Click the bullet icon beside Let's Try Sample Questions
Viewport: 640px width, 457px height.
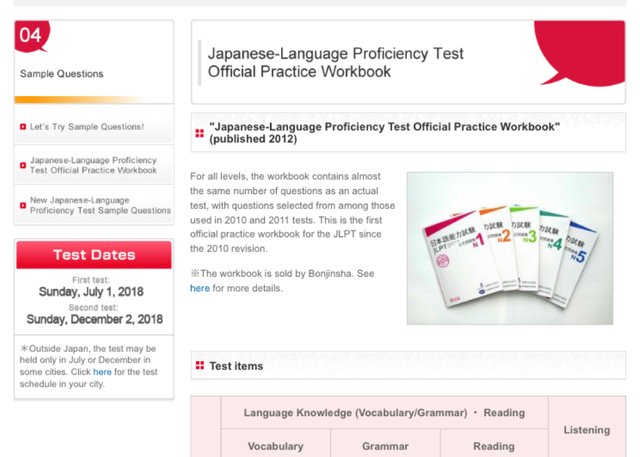23,127
